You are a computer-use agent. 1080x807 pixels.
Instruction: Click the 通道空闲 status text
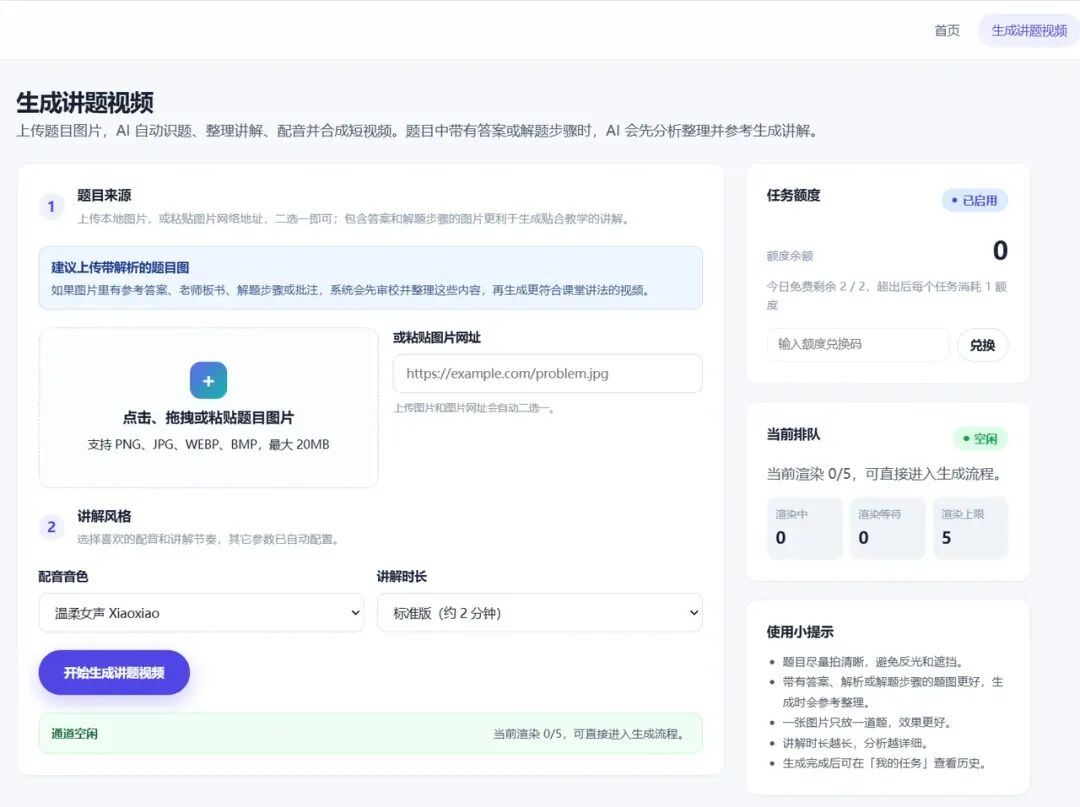(74, 733)
